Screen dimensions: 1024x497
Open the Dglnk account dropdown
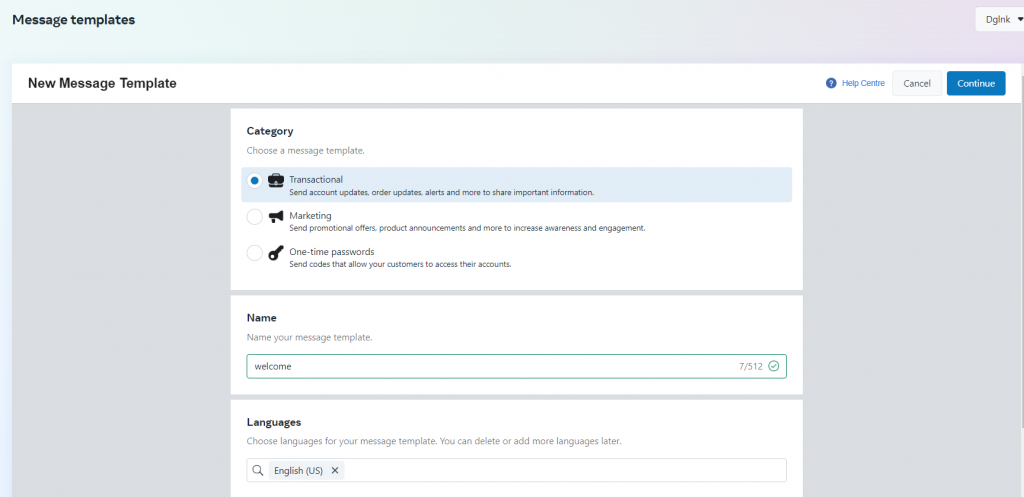999,20
